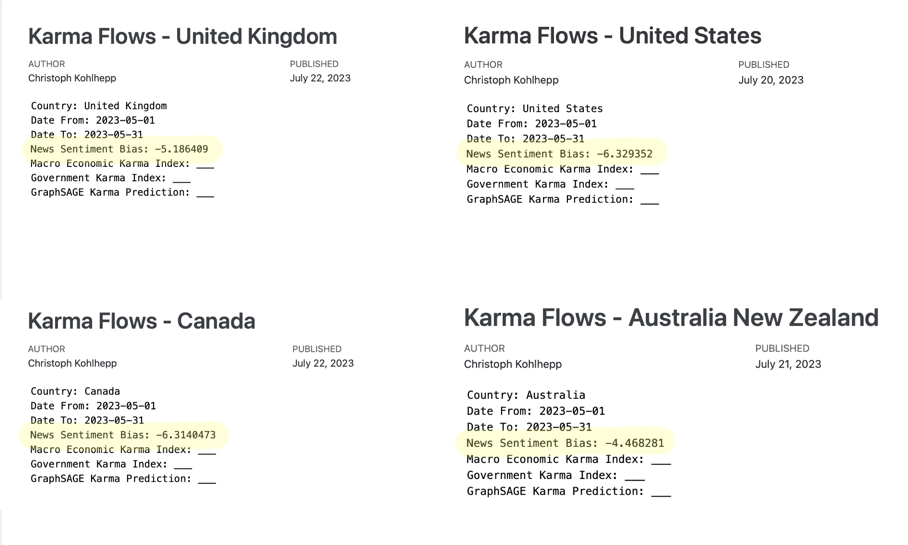Click the "Country: United States" text line

534,109
